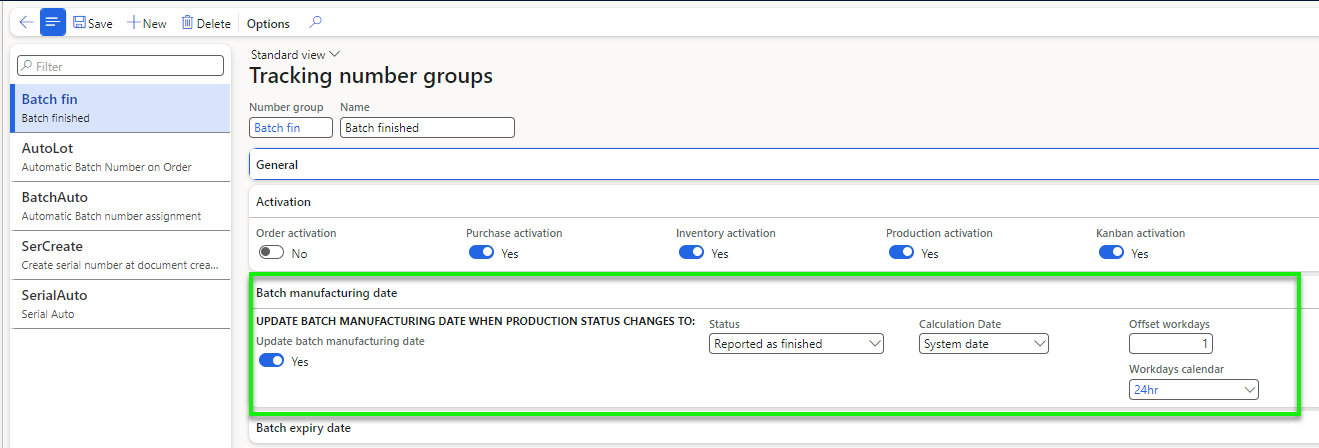Click the Delete button label
The width and height of the screenshot is (1319, 448).
tap(213, 23)
